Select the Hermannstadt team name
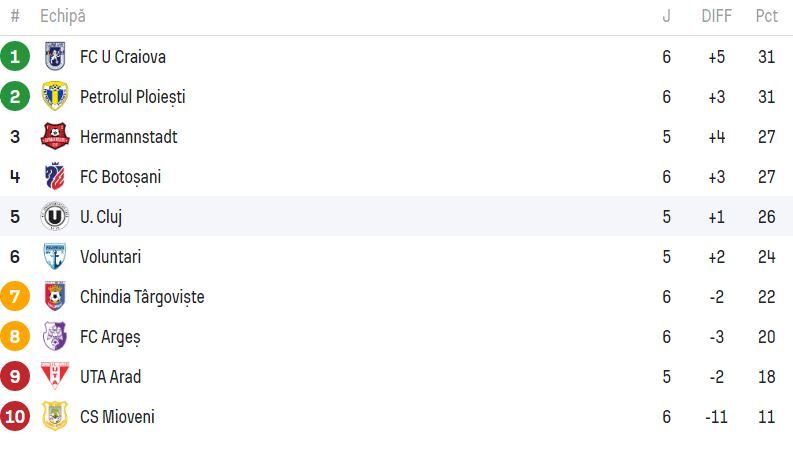This screenshot has width=793, height=454. [128, 137]
